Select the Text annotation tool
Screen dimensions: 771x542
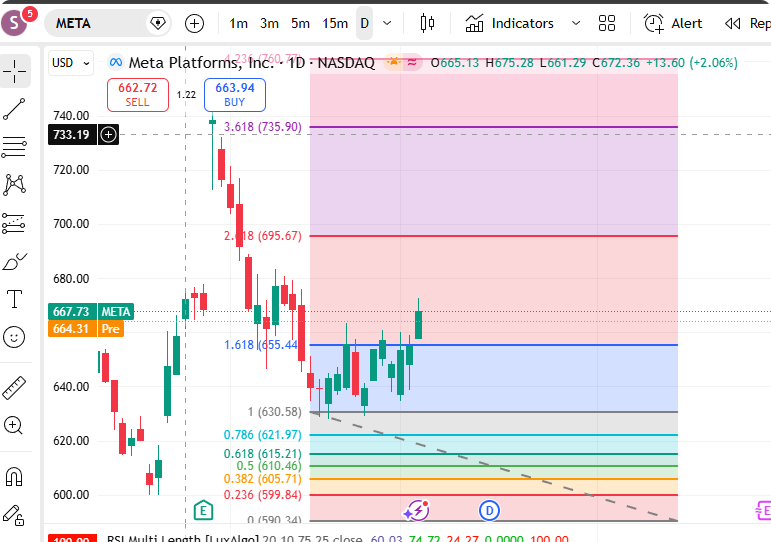click(14, 299)
